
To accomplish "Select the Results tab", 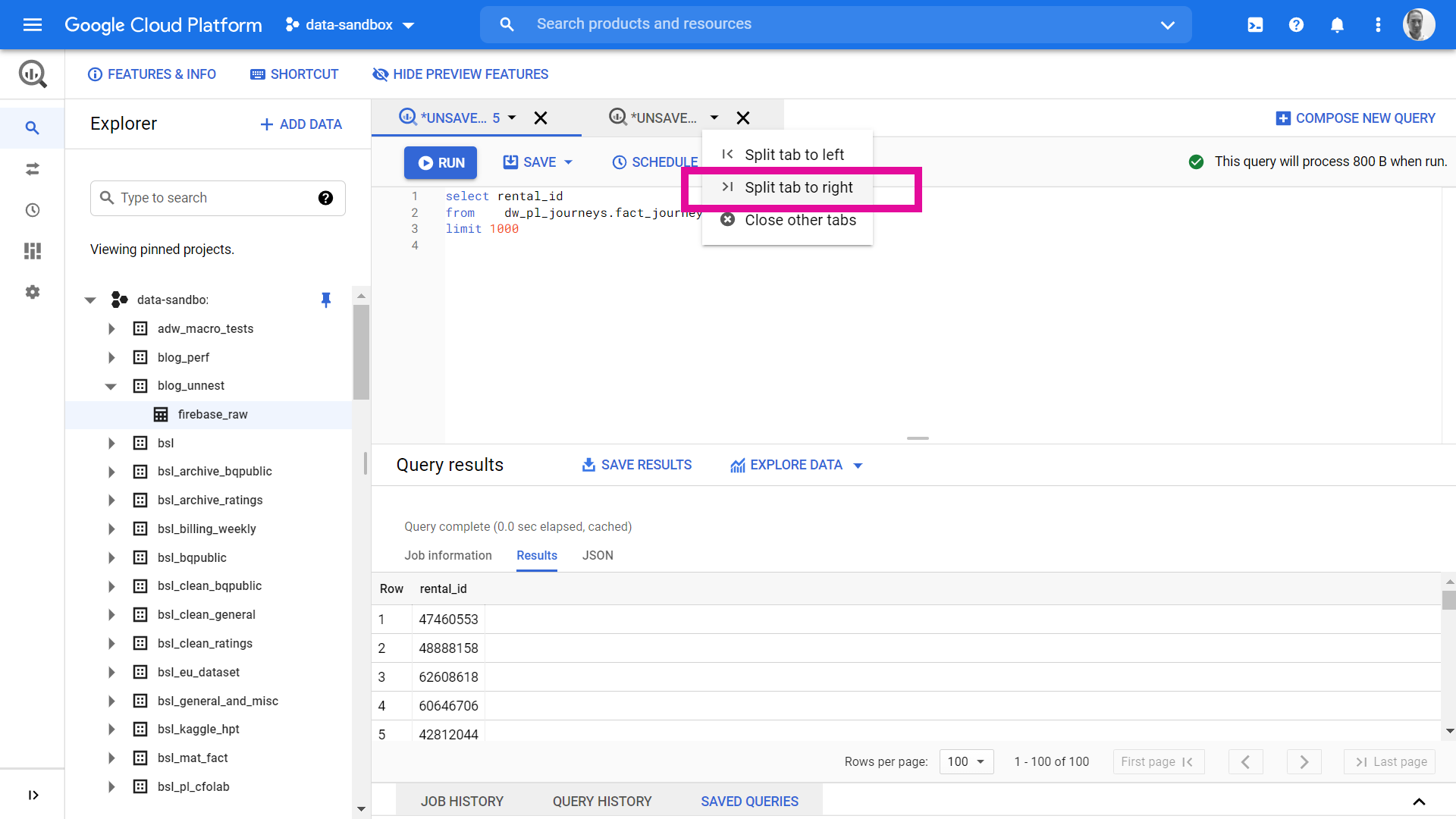I will click(537, 555).
